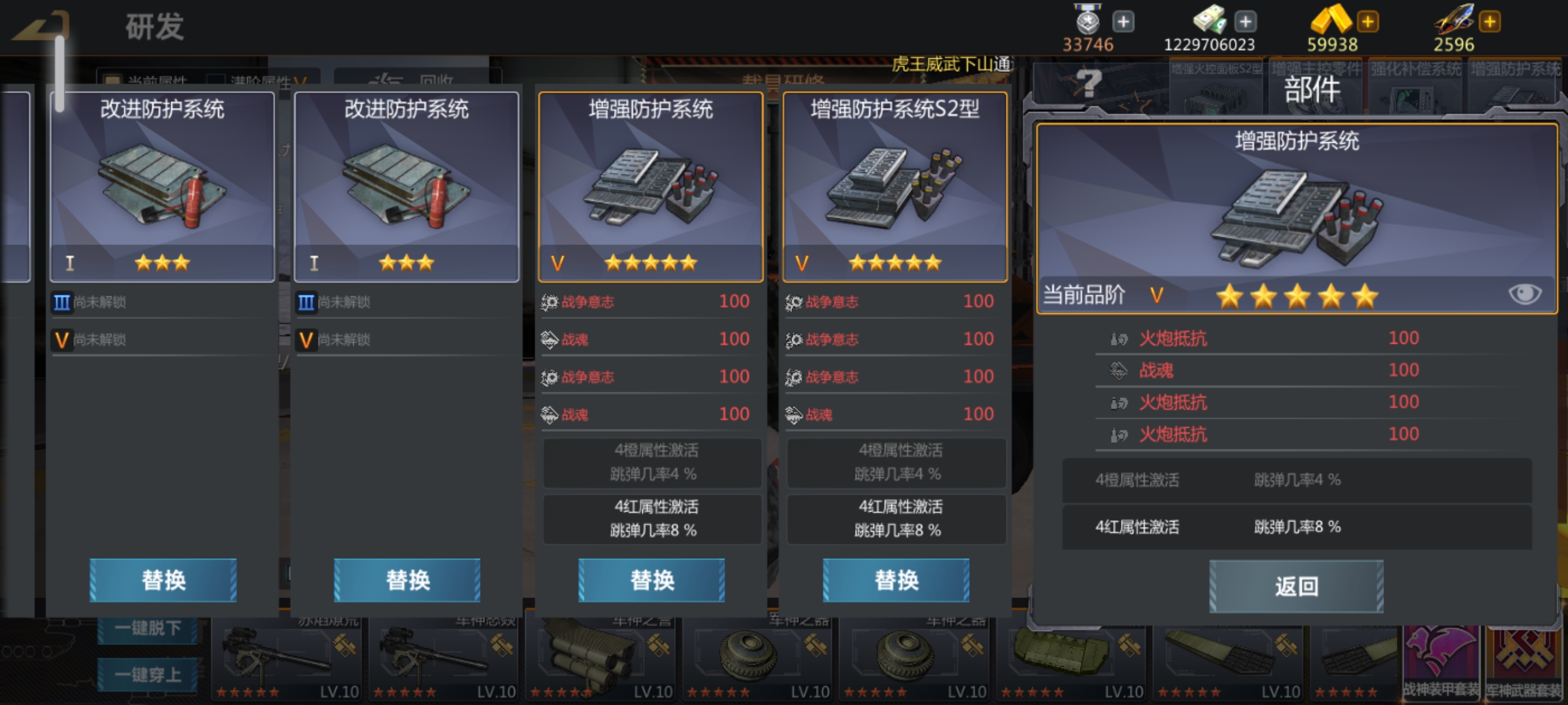Select the 增强防护系统S2型 component card
The image size is (1568, 705).
895,187
